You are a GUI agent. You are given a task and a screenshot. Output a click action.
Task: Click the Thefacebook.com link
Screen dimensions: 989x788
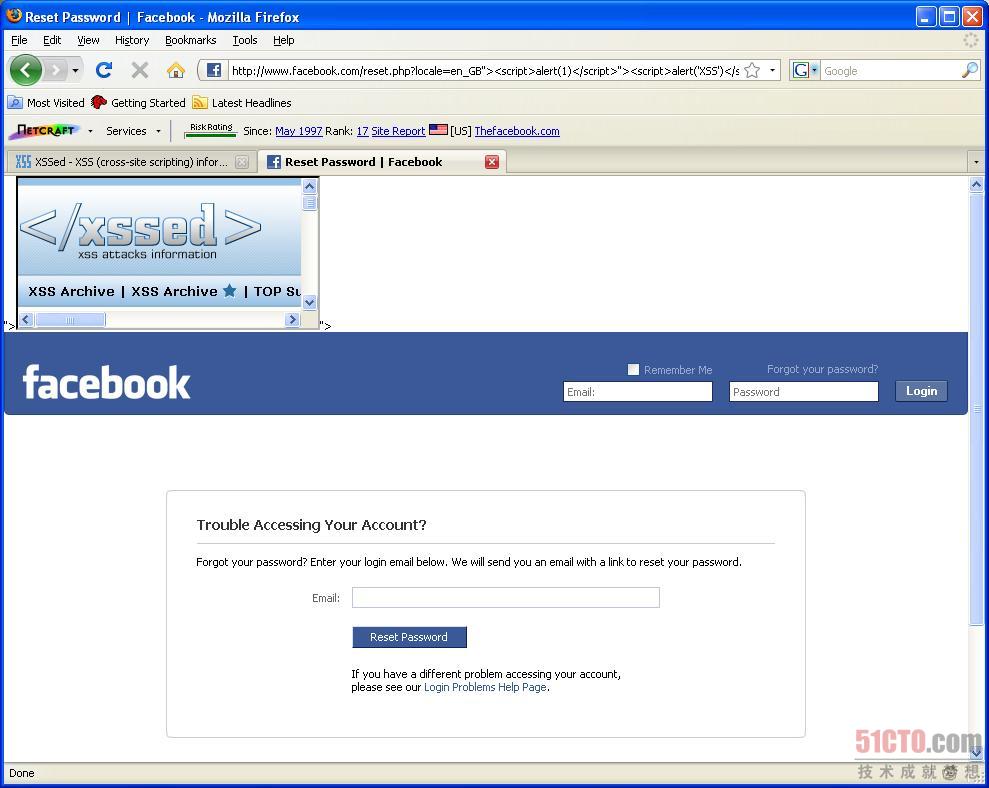(517, 131)
